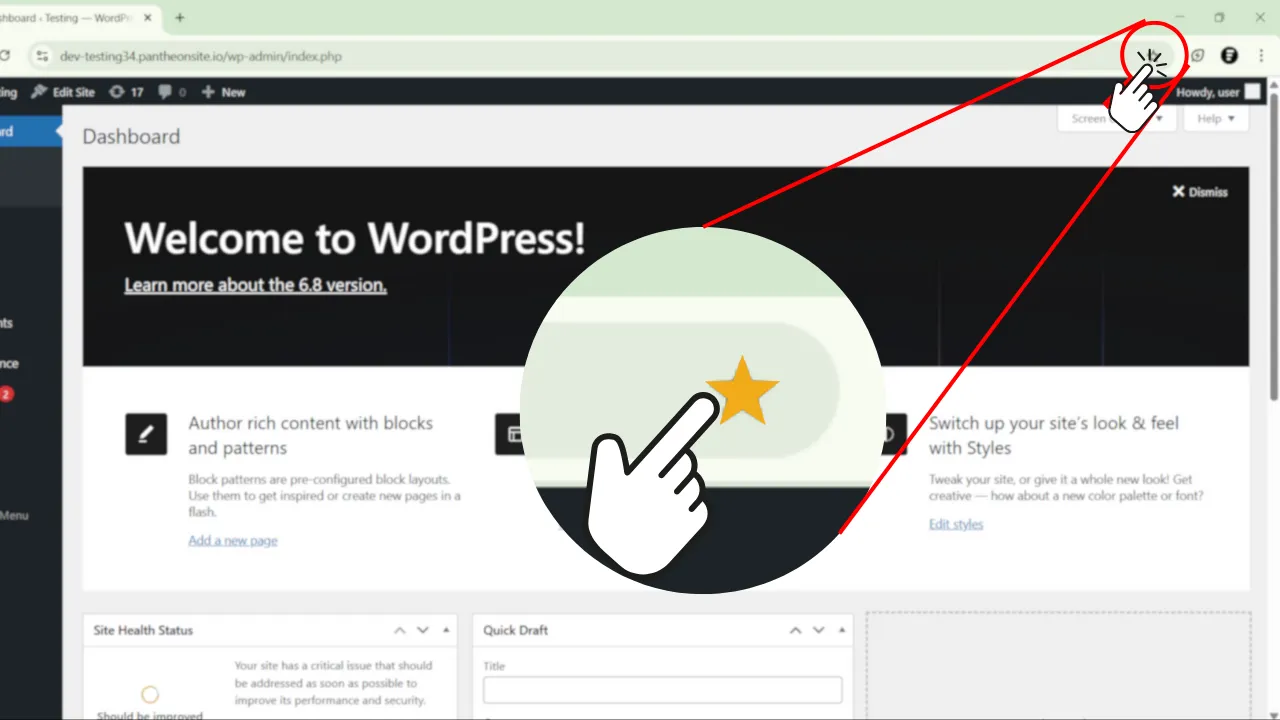
Task: Click the Site Health status circle indicator
Action: coord(150,694)
